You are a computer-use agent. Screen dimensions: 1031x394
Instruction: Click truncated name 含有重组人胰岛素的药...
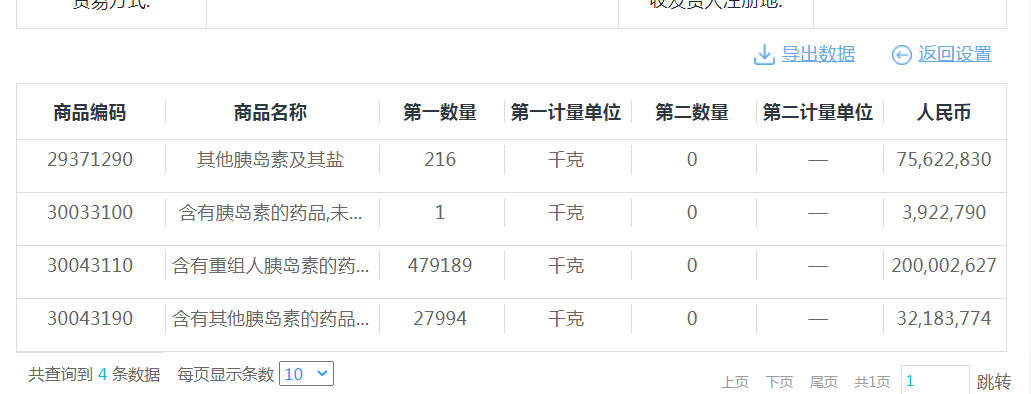[x=270, y=266]
